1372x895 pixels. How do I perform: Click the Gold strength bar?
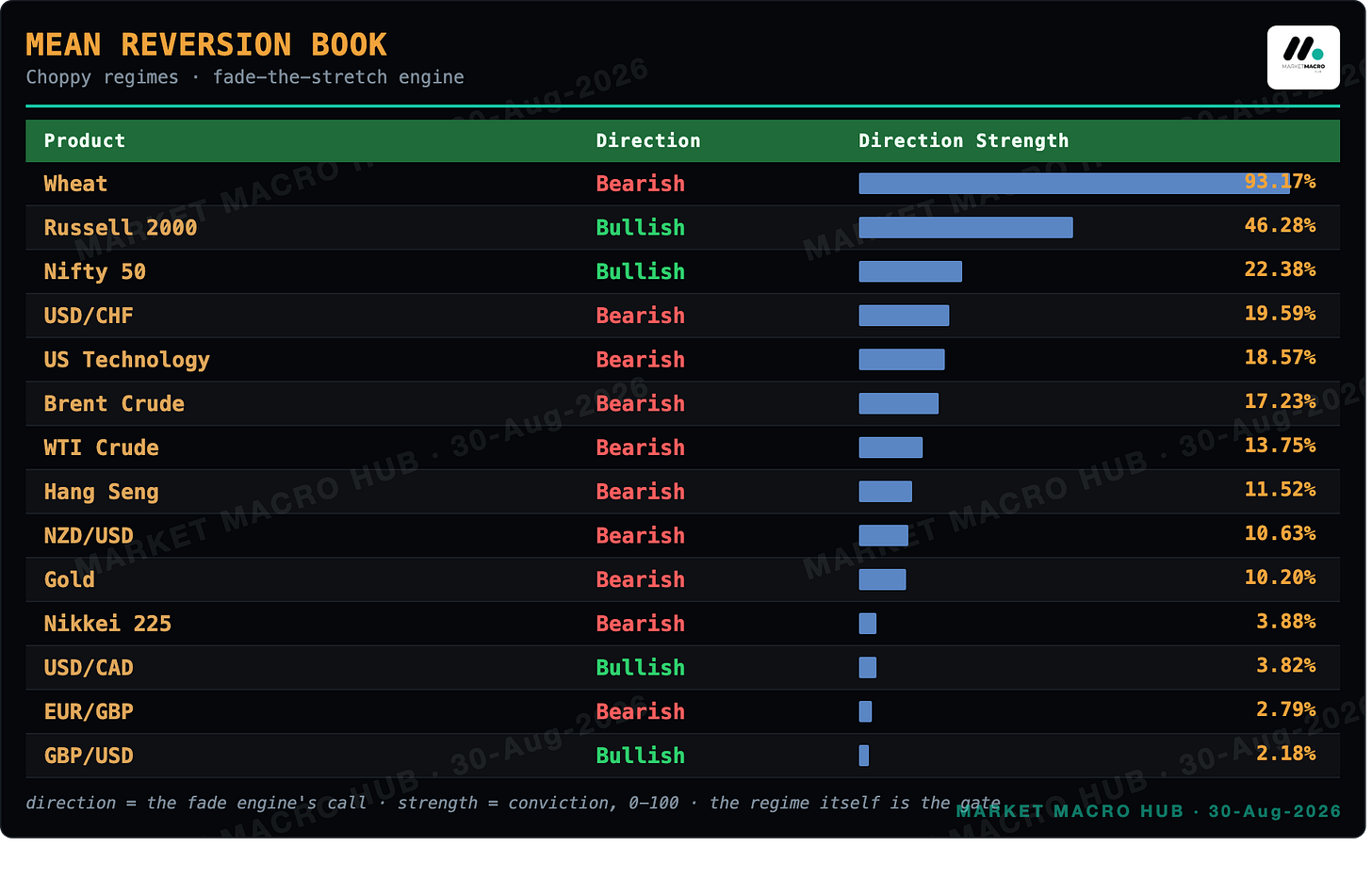[x=882, y=579]
